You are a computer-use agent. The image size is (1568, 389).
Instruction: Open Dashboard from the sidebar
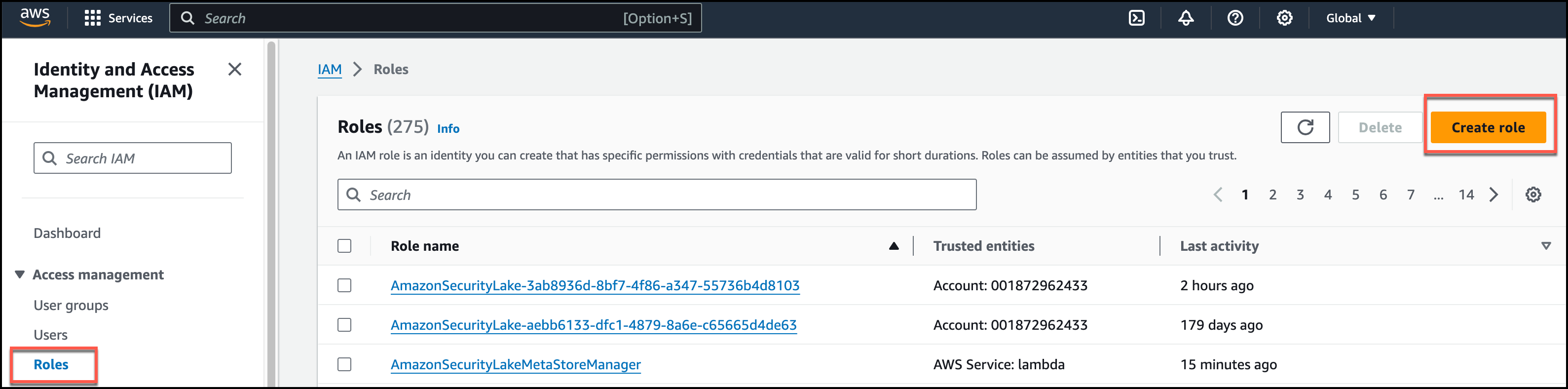pyautogui.click(x=67, y=233)
